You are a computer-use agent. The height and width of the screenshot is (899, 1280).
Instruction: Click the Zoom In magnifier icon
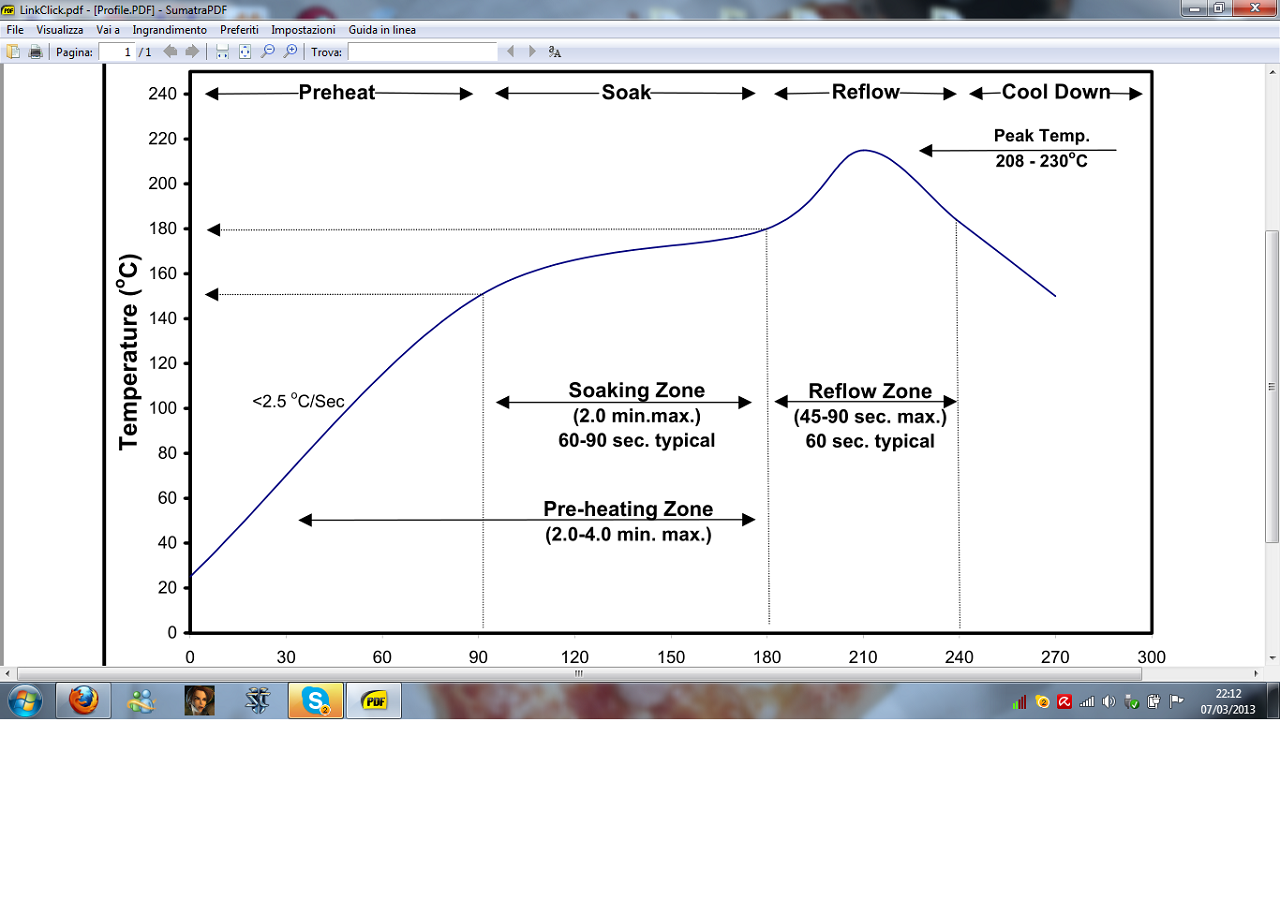pyautogui.click(x=290, y=51)
